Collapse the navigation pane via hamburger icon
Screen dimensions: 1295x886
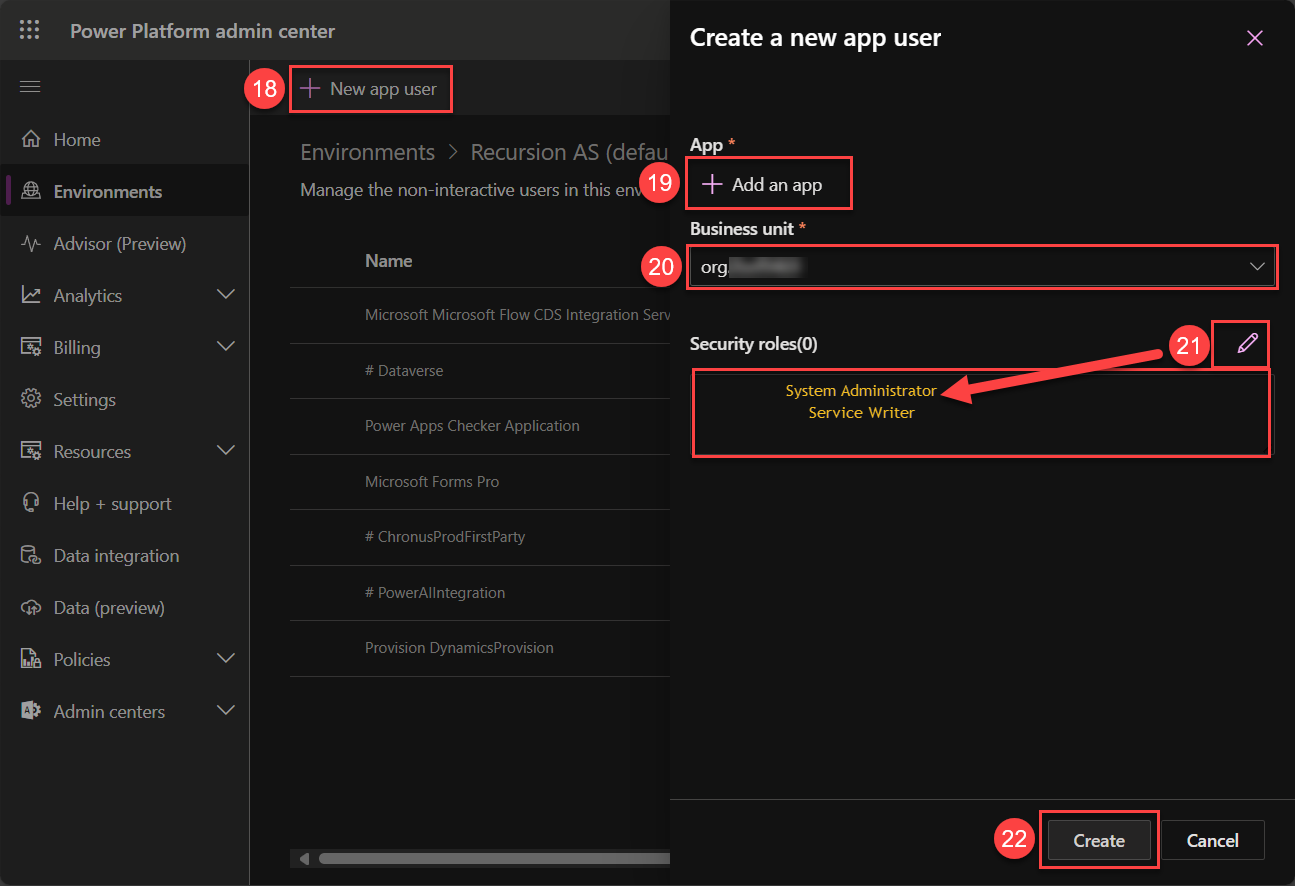[29, 86]
